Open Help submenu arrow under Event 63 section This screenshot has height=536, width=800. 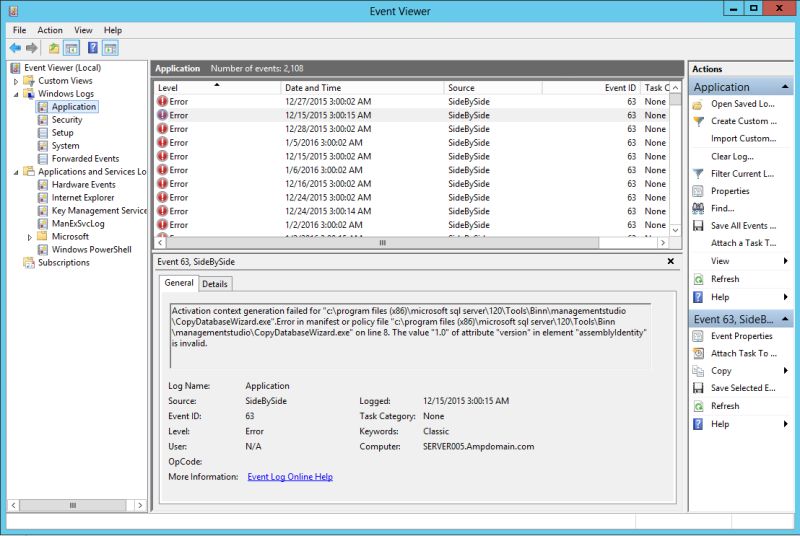785,424
